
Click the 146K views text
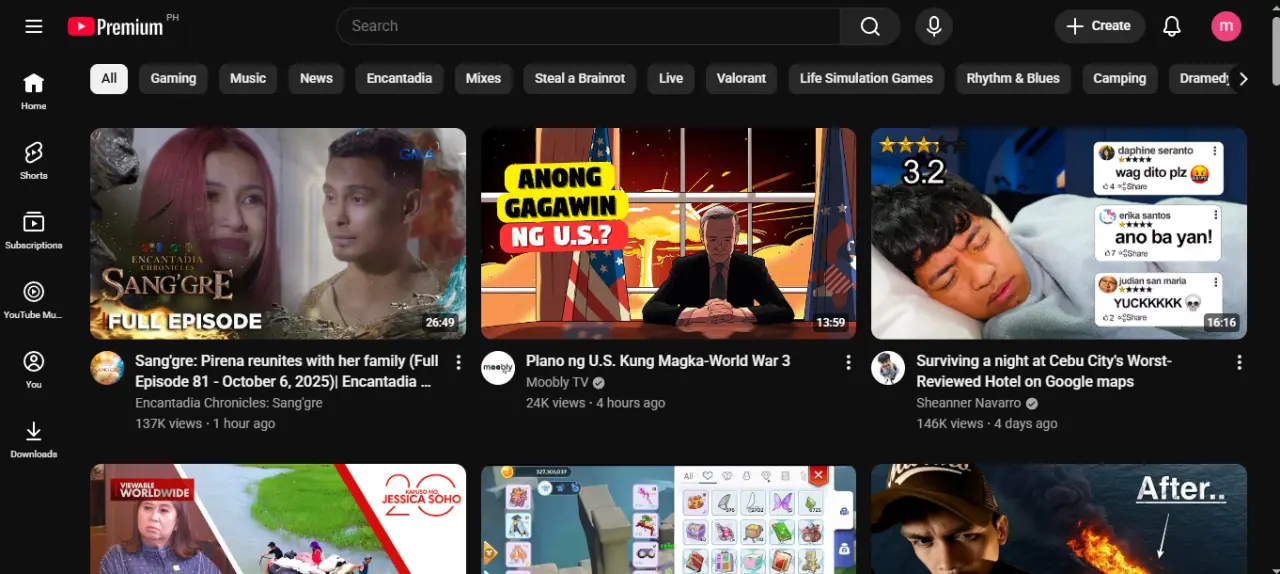tap(949, 423)
